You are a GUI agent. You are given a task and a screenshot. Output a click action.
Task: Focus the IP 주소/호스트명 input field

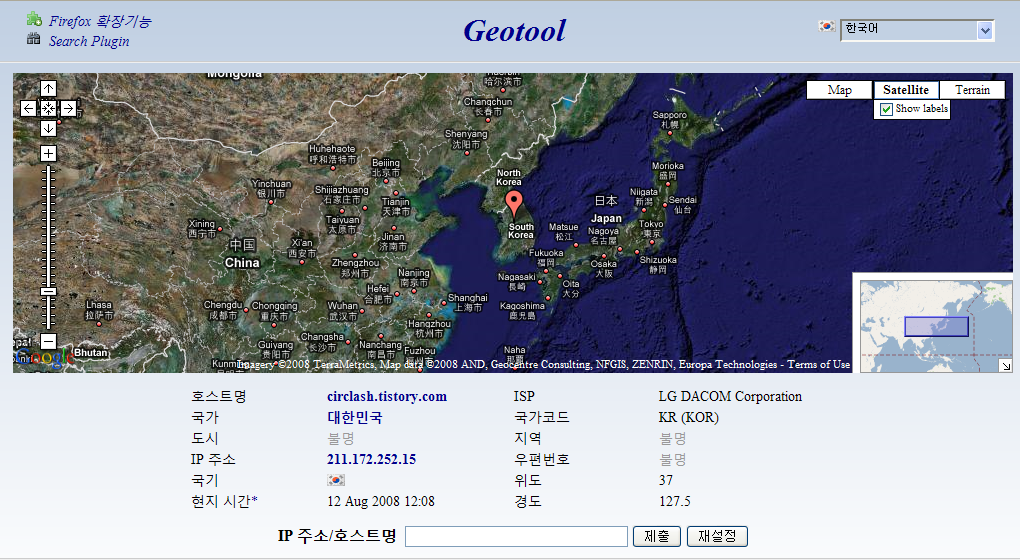517,537
